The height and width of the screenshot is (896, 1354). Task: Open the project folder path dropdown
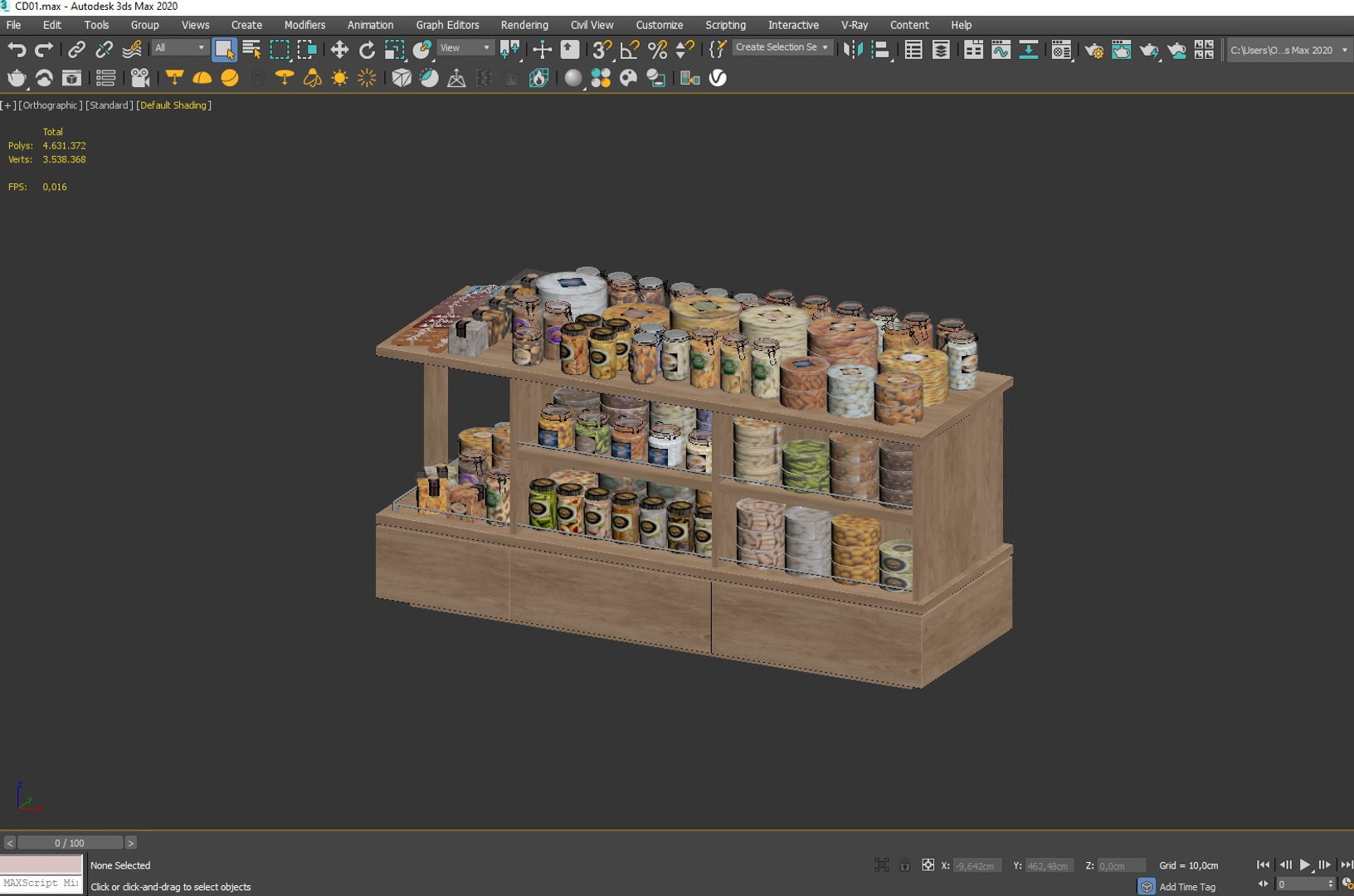point(1288,50)
